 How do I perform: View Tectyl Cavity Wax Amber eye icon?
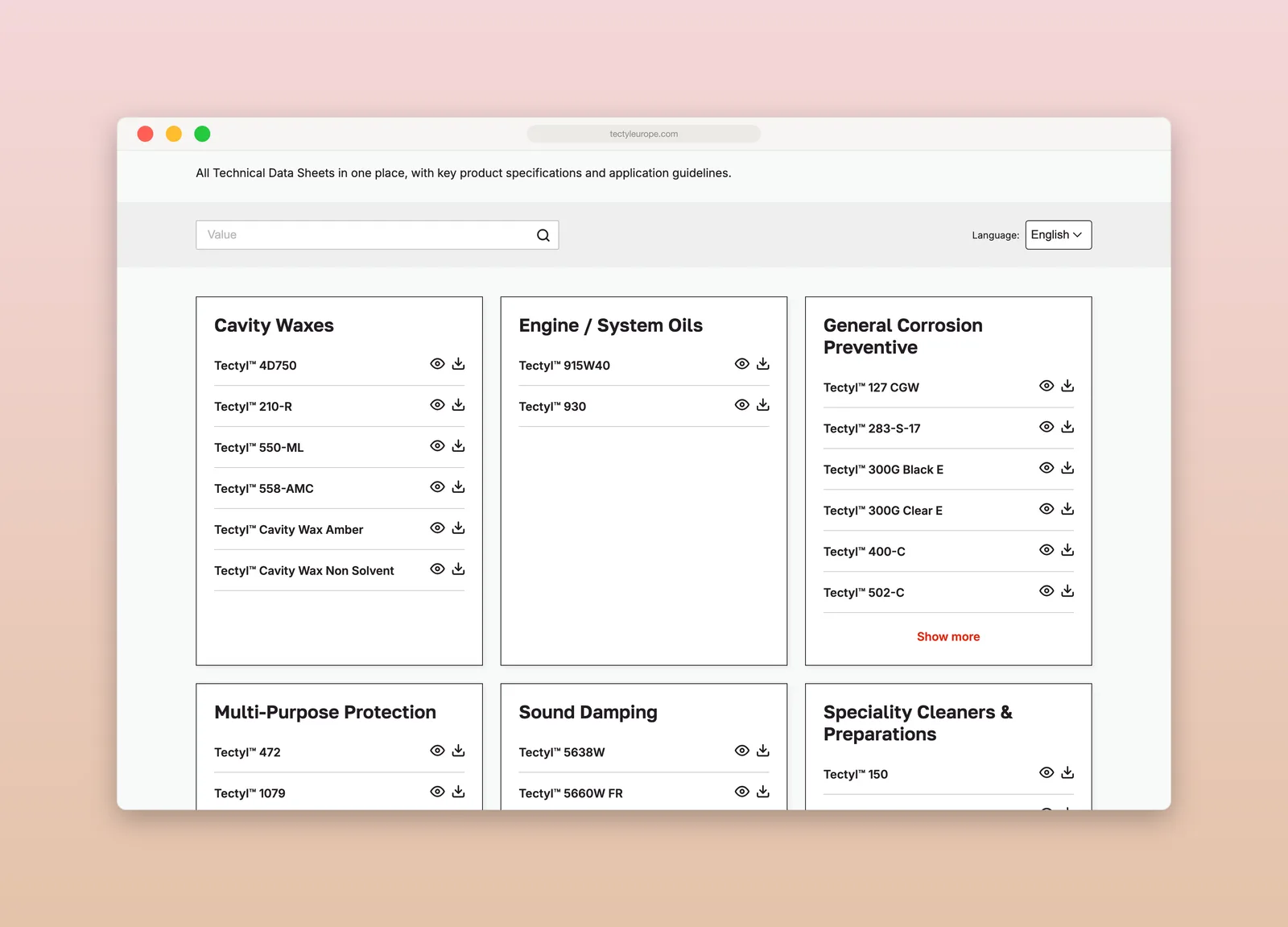coord(437,528)
